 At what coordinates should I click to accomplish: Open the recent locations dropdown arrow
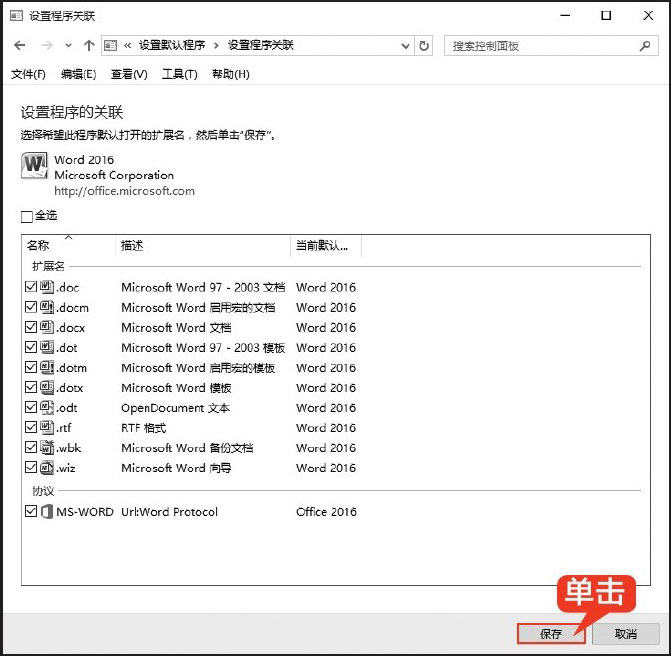(x=68, y=46)
